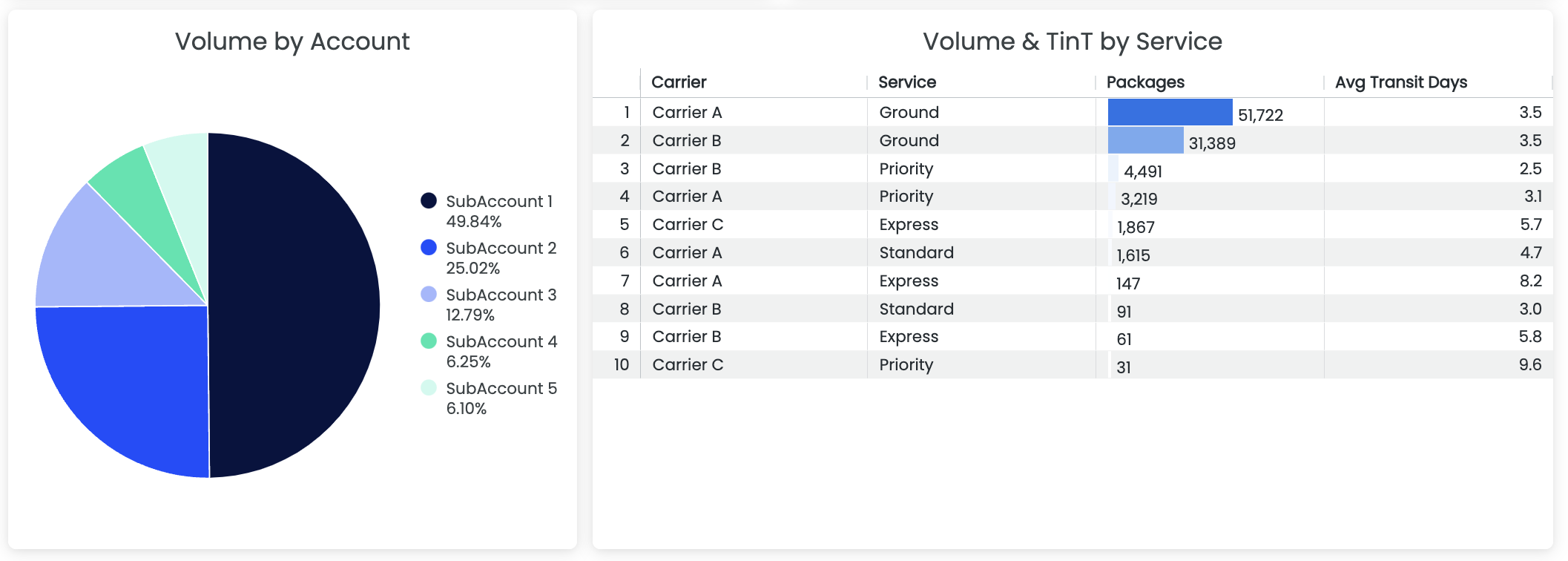Select the SubAccount 2 blue legend dot
1568x561 pixels.
(x=429, y=247)
